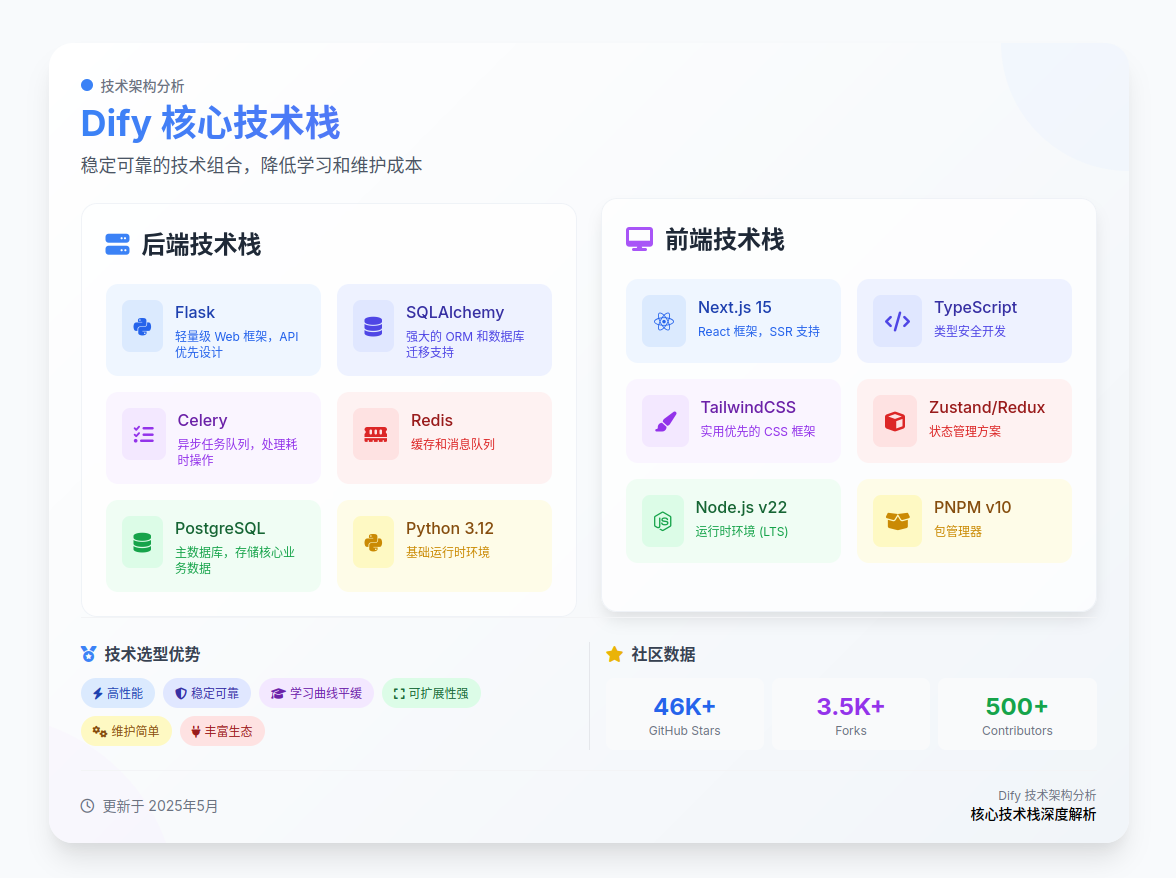Click the PNPM open box icon
This screenshot has width=1176, height=878.
(898, 521)
